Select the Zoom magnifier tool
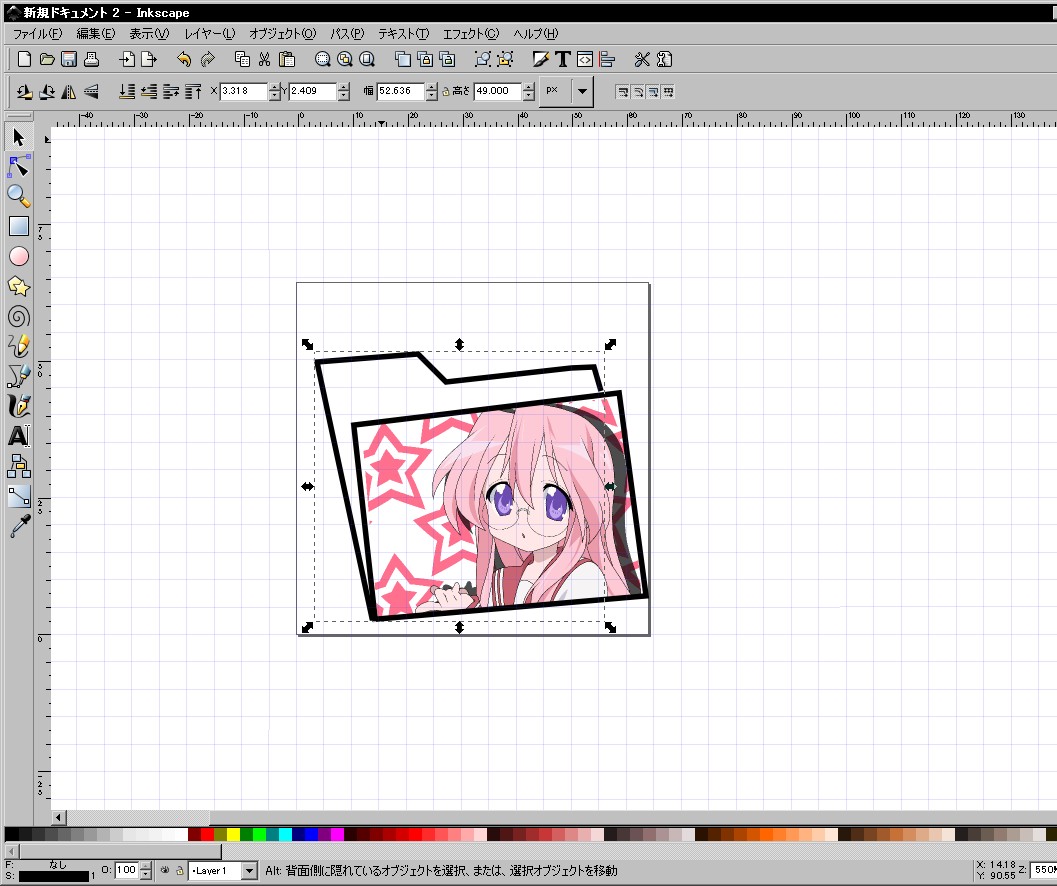1057x886 pixels. pos(18,196)
